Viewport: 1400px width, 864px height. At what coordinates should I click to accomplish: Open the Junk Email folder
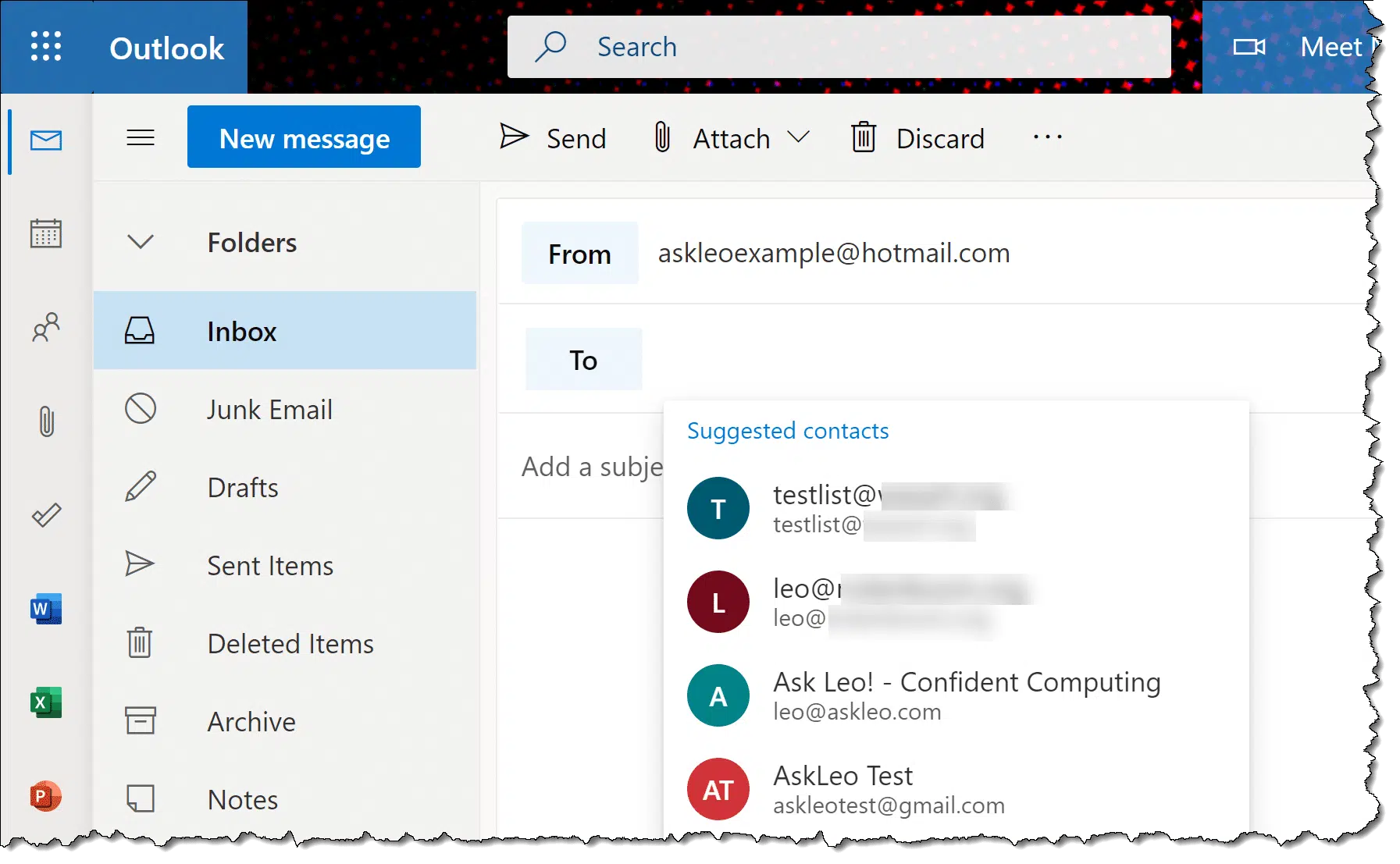(x=285, y=409)
